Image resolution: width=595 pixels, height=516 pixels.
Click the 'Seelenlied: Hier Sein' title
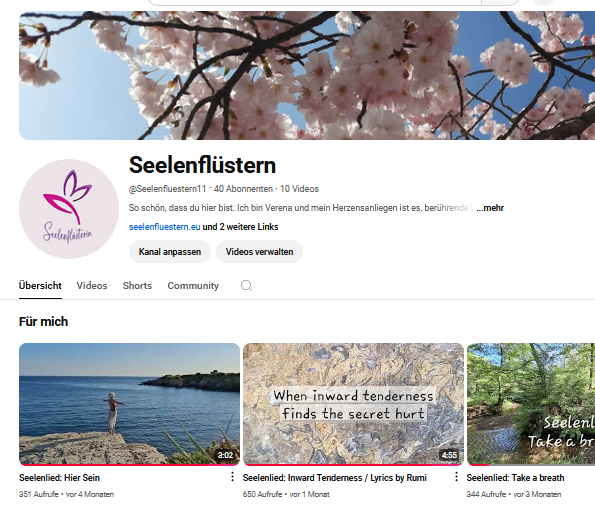(59, 478)
